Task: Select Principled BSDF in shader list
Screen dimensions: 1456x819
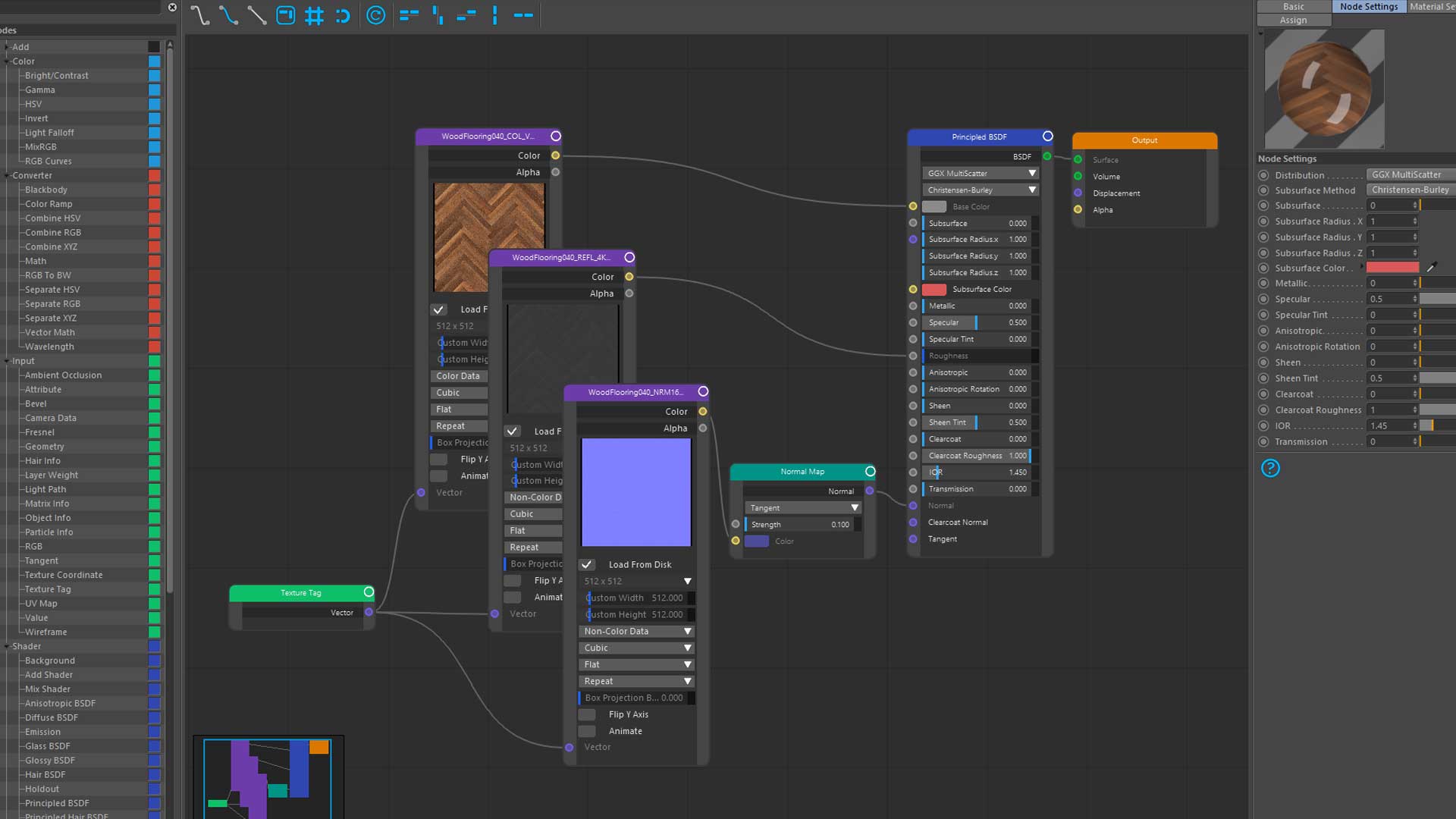Action: point(57,803)
